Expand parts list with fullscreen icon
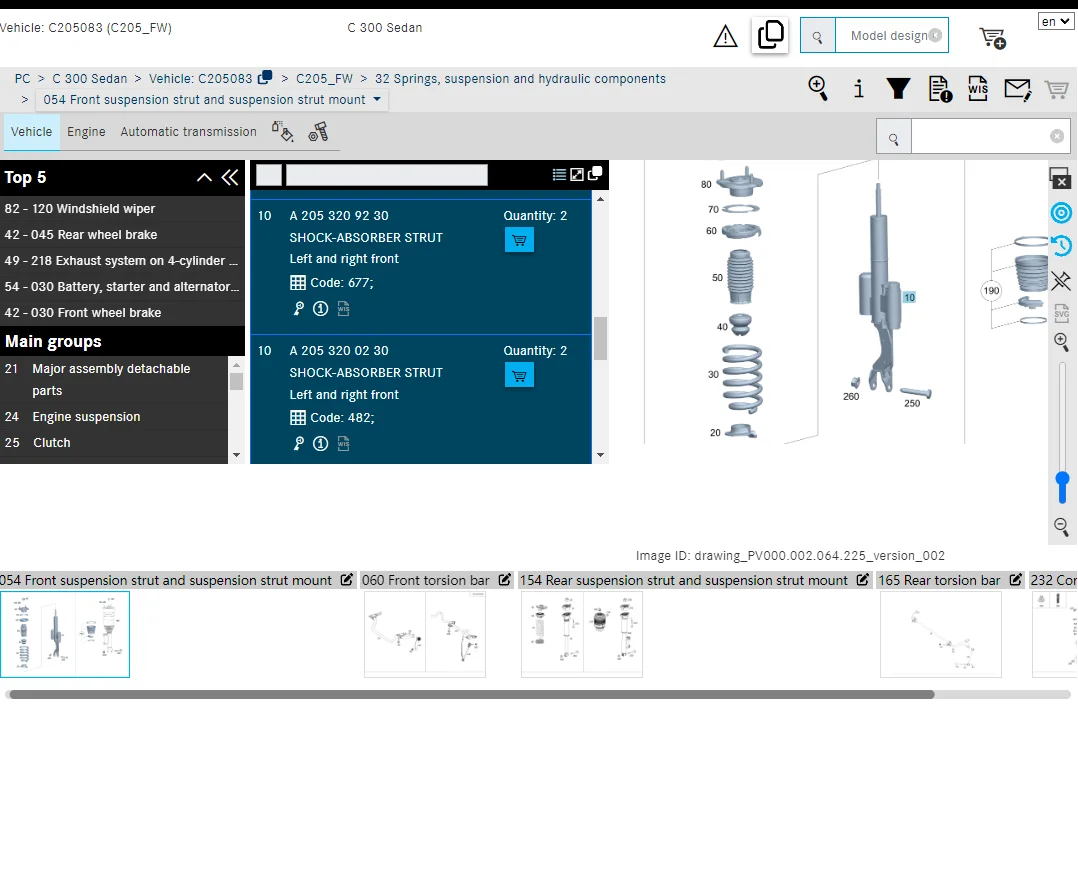The image size is (1078, 875). [577, 175]
